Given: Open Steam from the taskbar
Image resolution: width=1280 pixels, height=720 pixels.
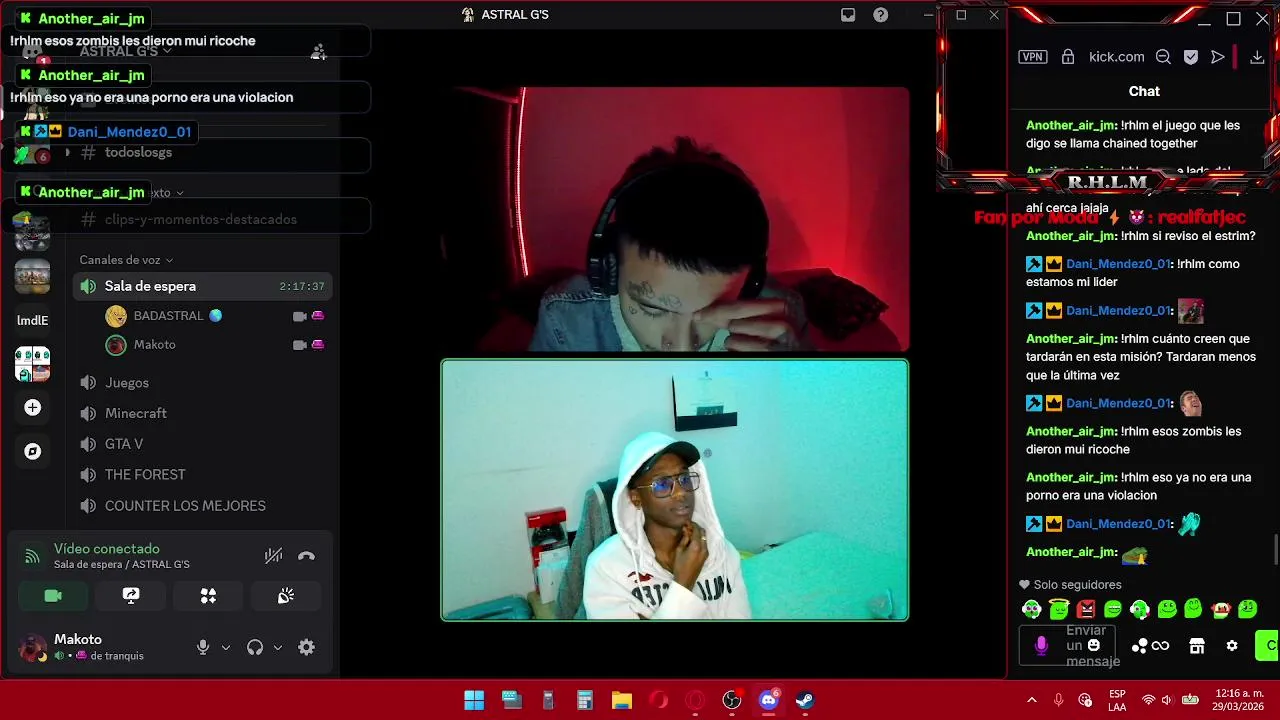Looking at the screenshot, I should (x=805, y=700).
